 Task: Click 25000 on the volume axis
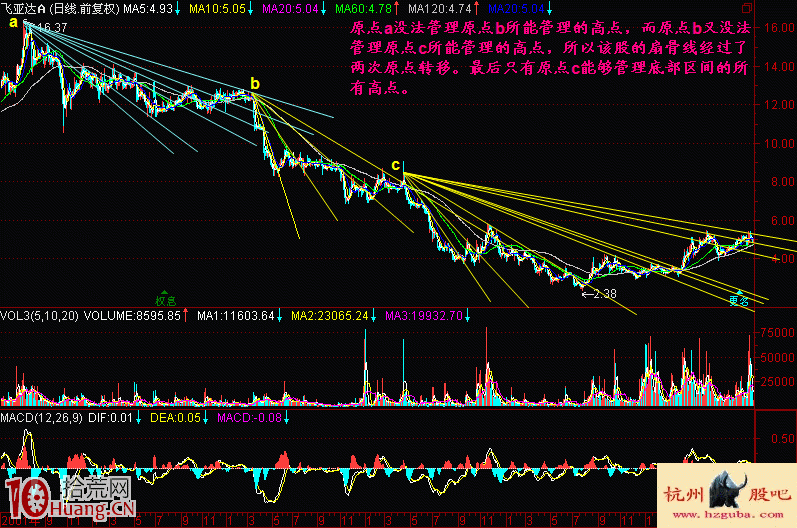tap(777, 381)
